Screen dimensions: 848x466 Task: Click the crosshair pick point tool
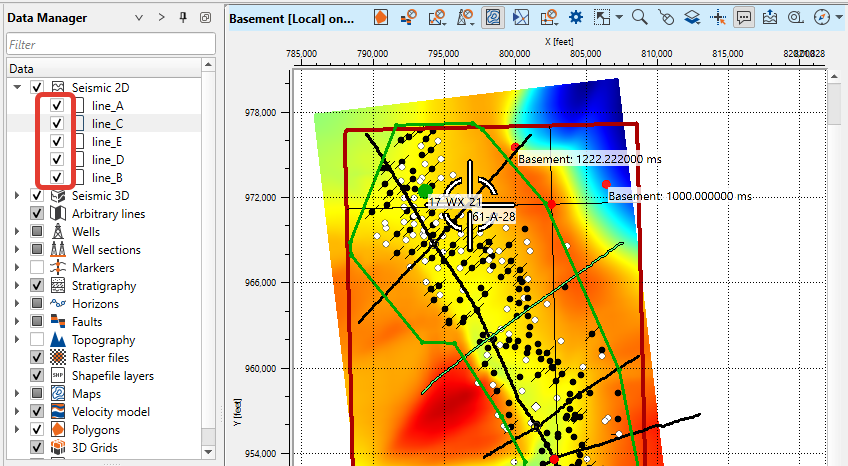(x=719, y=18)
